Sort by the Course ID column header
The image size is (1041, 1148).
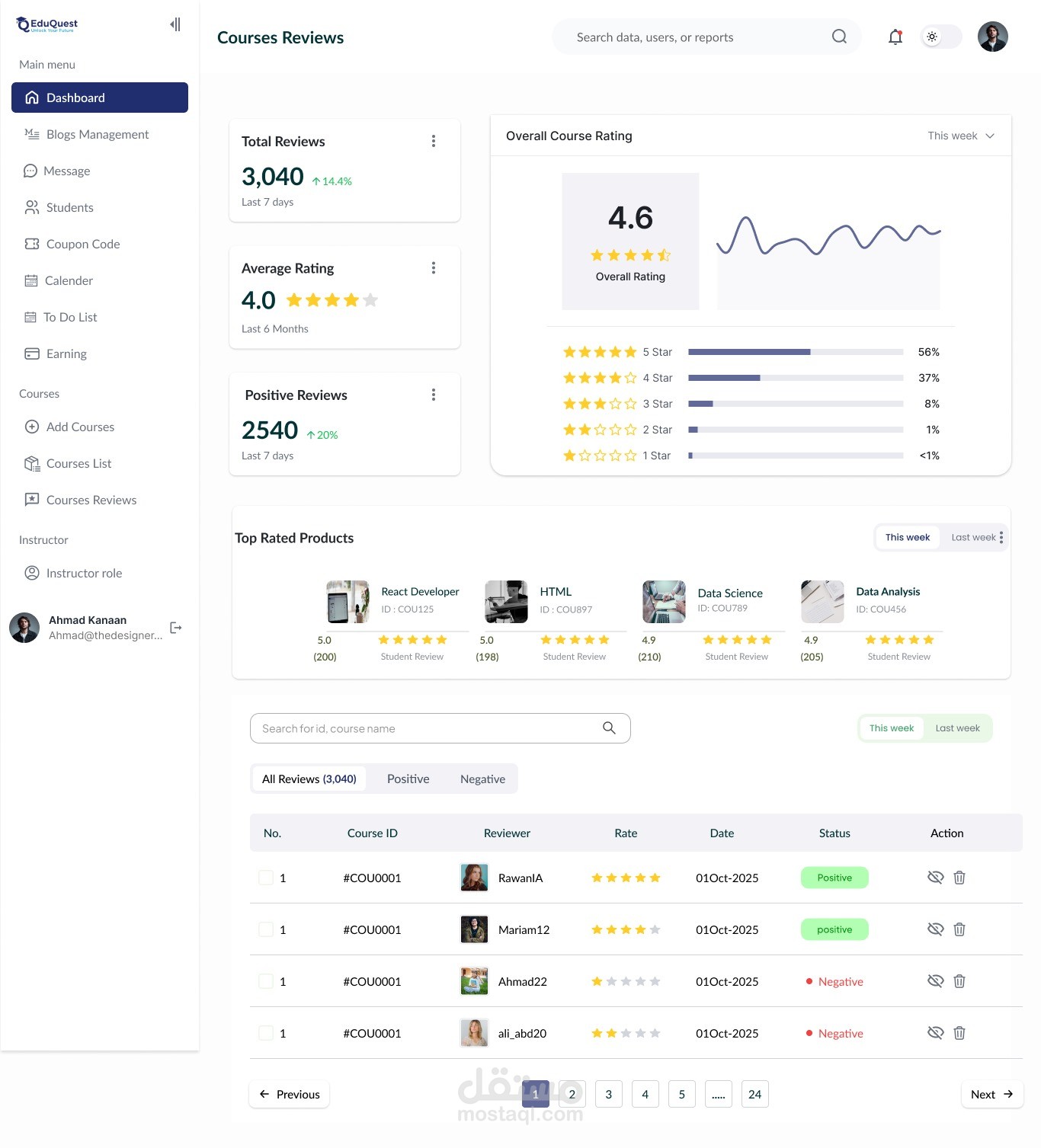(x=373, y=833)
